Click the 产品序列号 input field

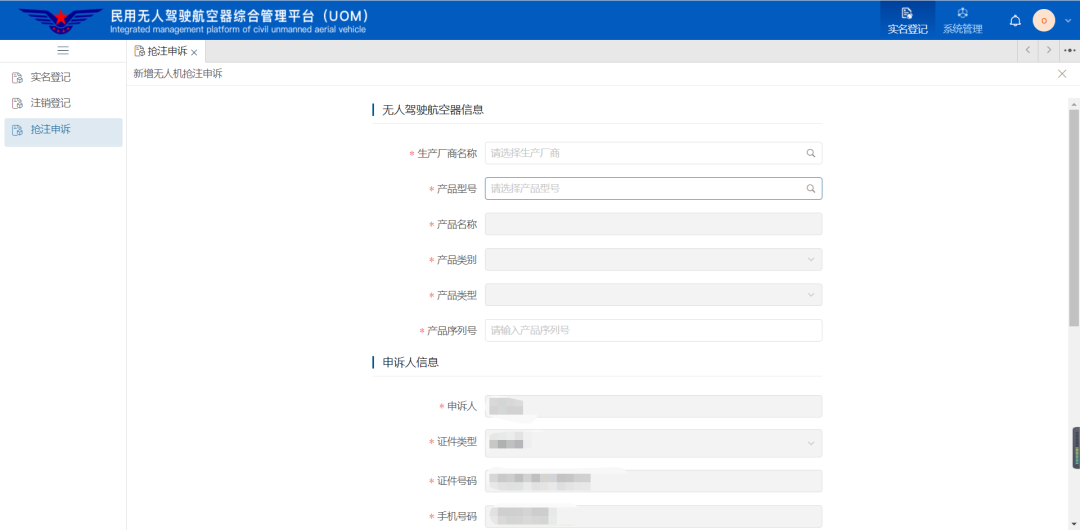click(652, 330)
